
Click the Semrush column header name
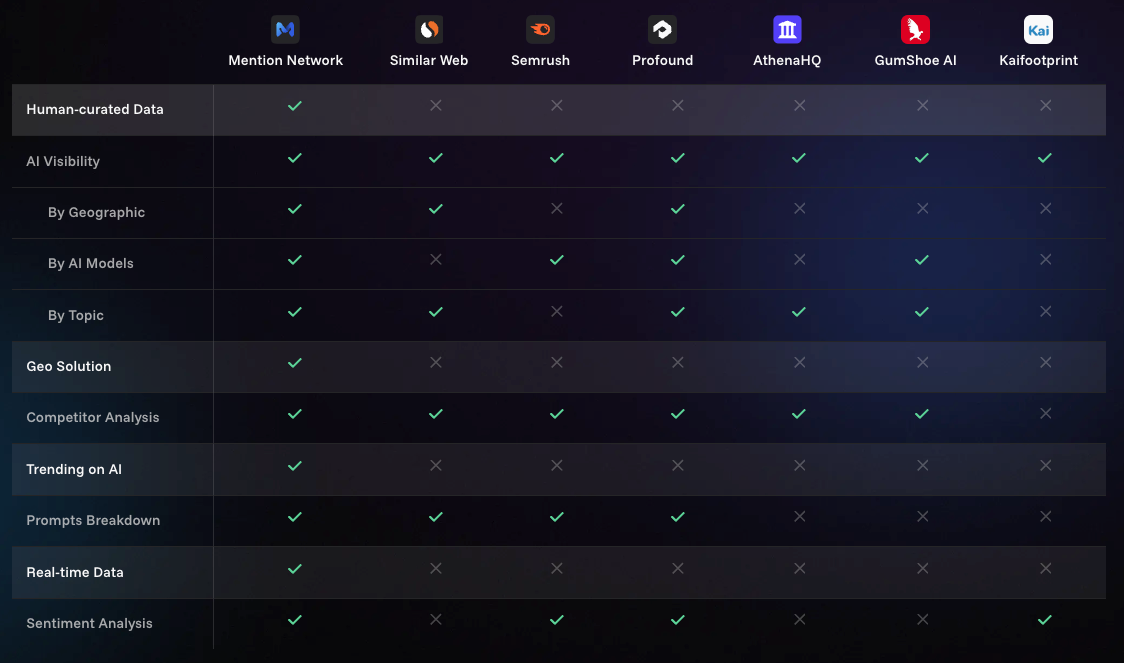pyautogui.click(x=540, y=60)
